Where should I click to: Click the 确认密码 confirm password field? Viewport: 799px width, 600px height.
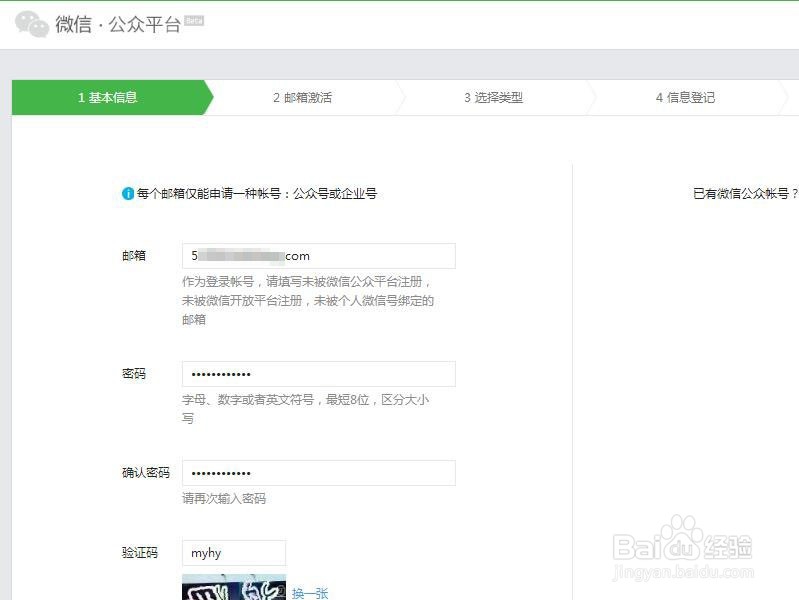(x=318, y=473)
